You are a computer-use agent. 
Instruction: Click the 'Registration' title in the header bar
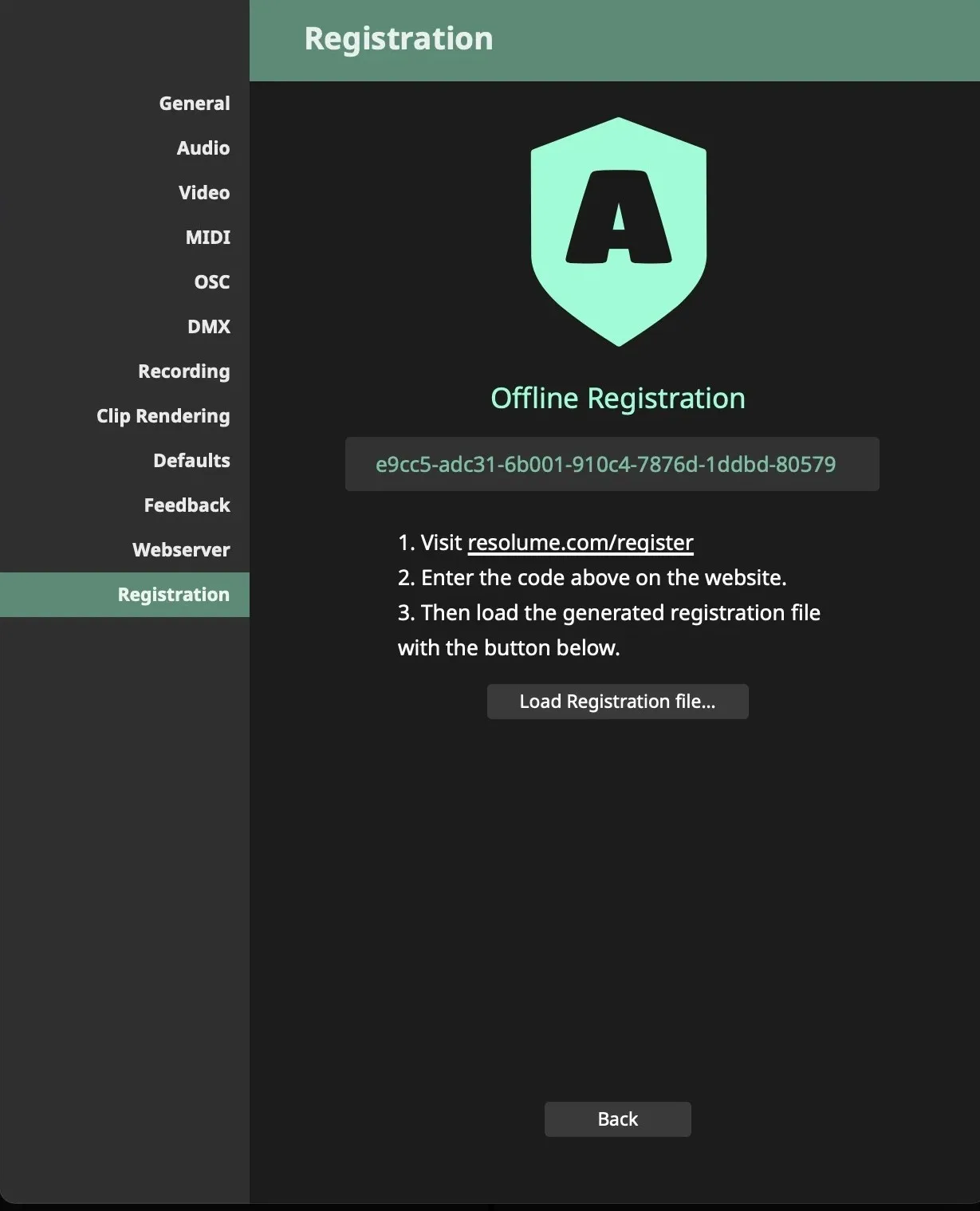pos(399,39)
